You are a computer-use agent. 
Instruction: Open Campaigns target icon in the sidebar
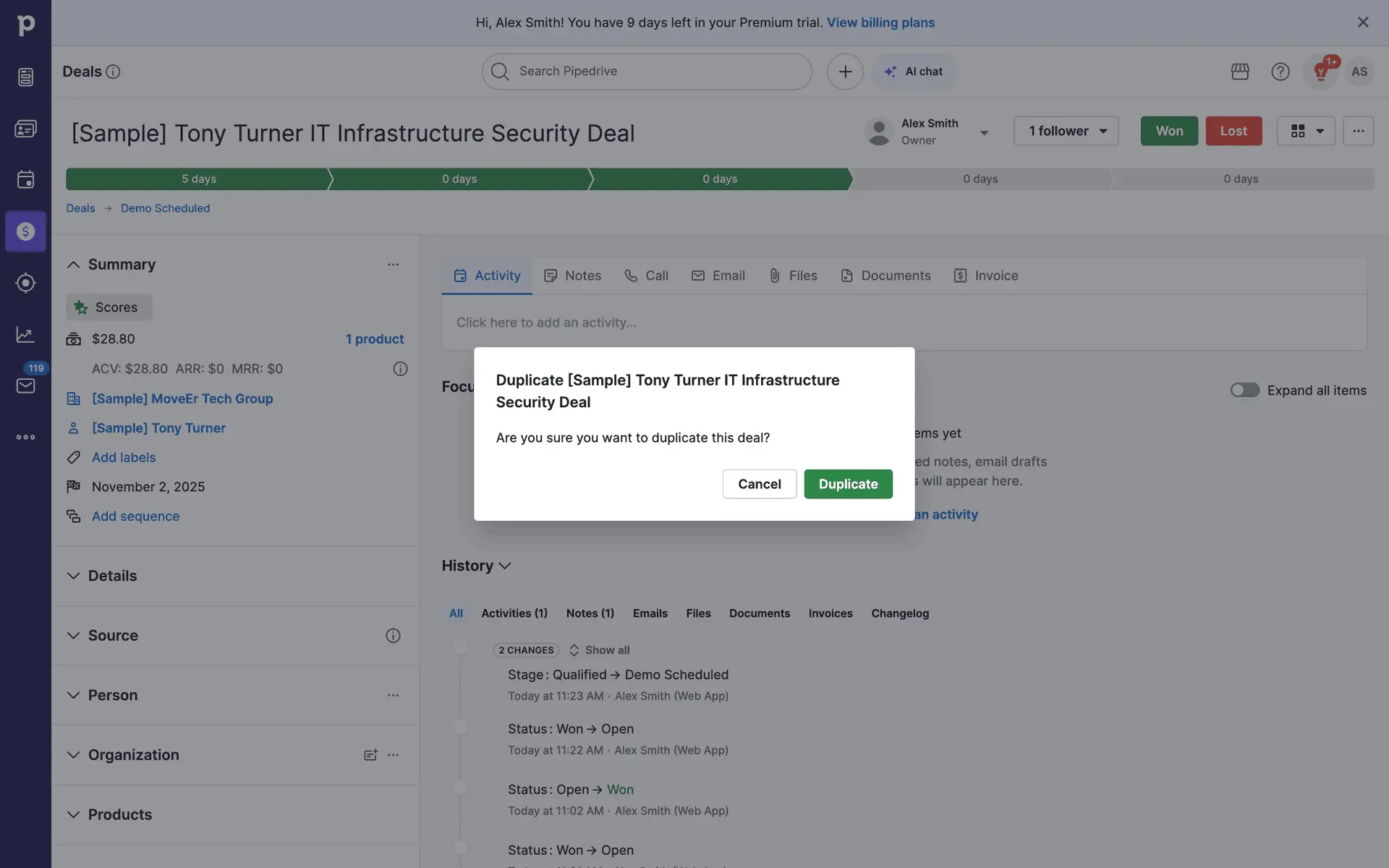click(25, 283)
